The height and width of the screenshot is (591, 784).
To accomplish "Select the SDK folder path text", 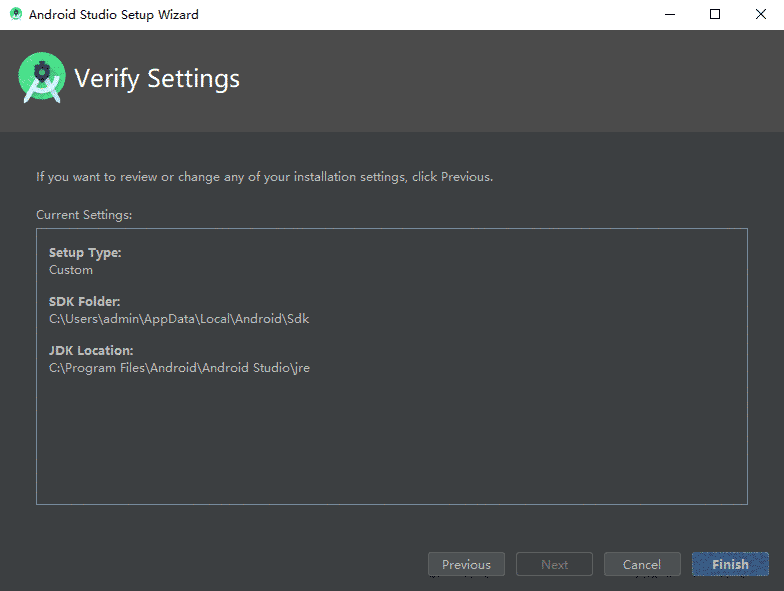I will pyautogui.click(x=179, y=318).
